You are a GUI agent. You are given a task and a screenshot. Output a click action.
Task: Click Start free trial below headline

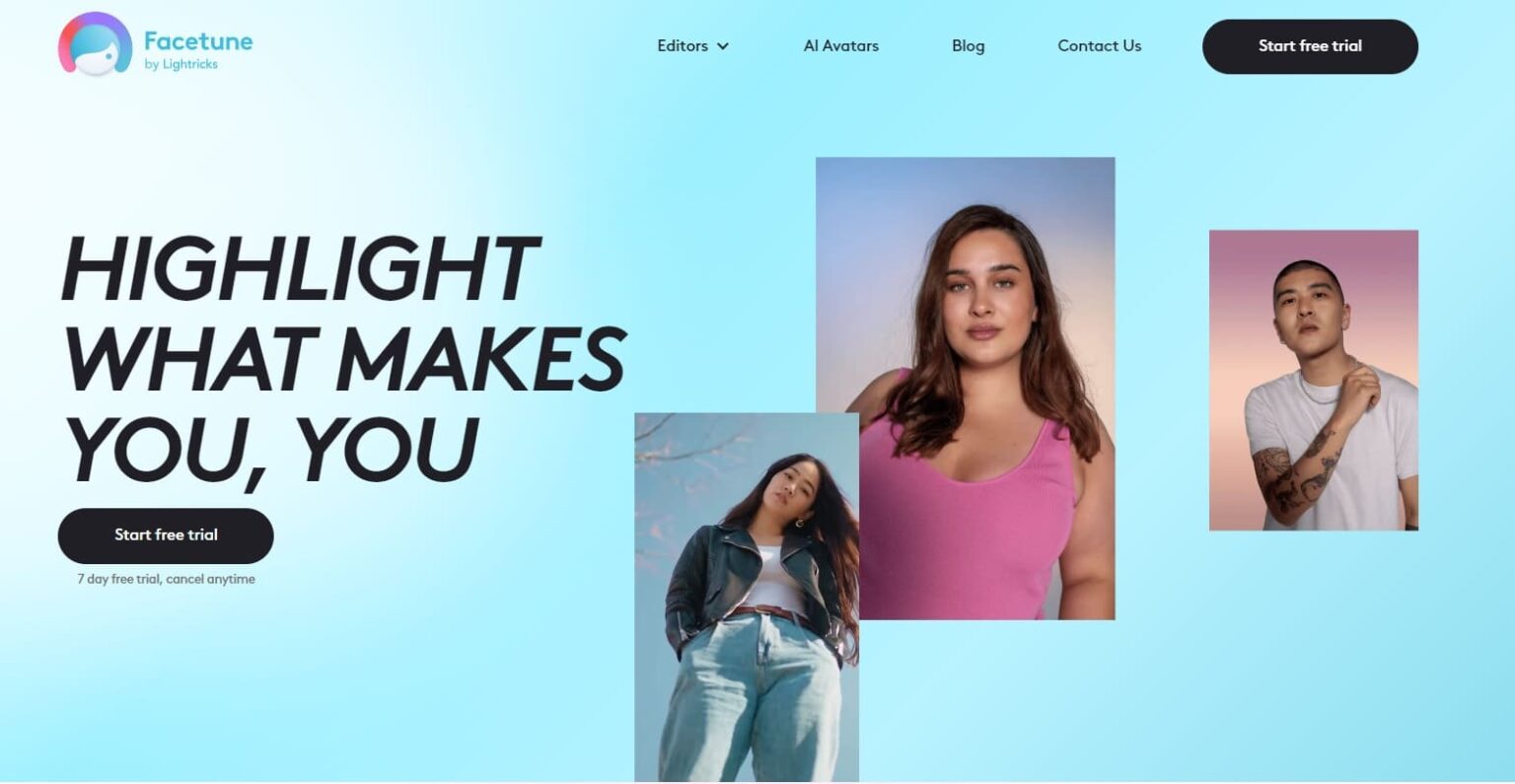pos(166,535)
